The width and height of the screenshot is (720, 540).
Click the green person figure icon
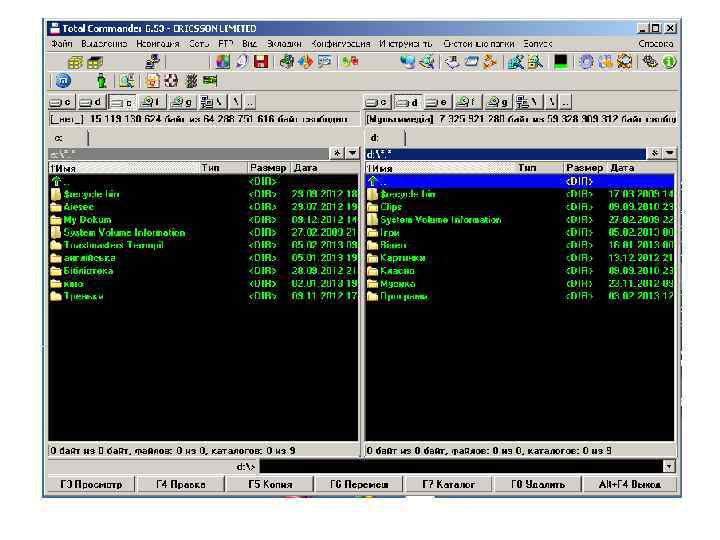[x=101, y=81]
